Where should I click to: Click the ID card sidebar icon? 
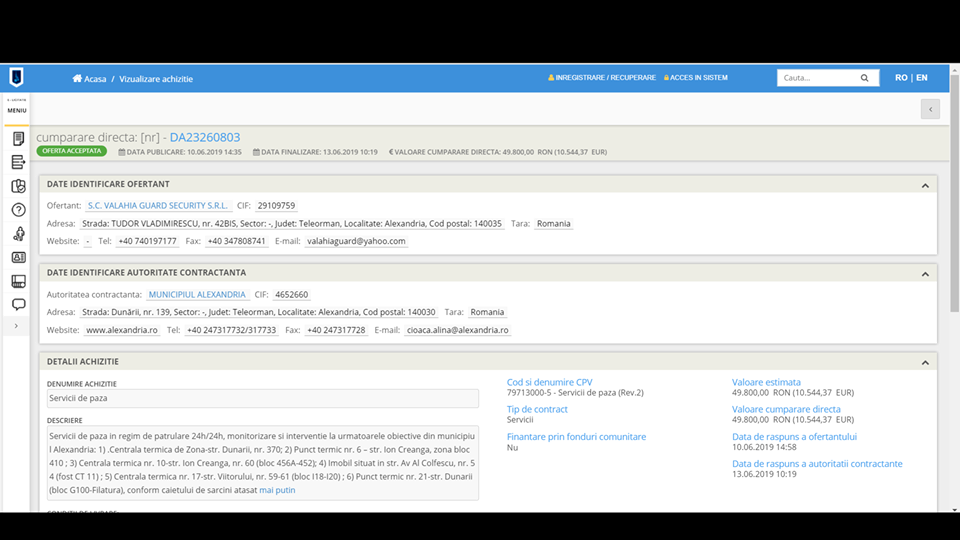click(18, 257)
